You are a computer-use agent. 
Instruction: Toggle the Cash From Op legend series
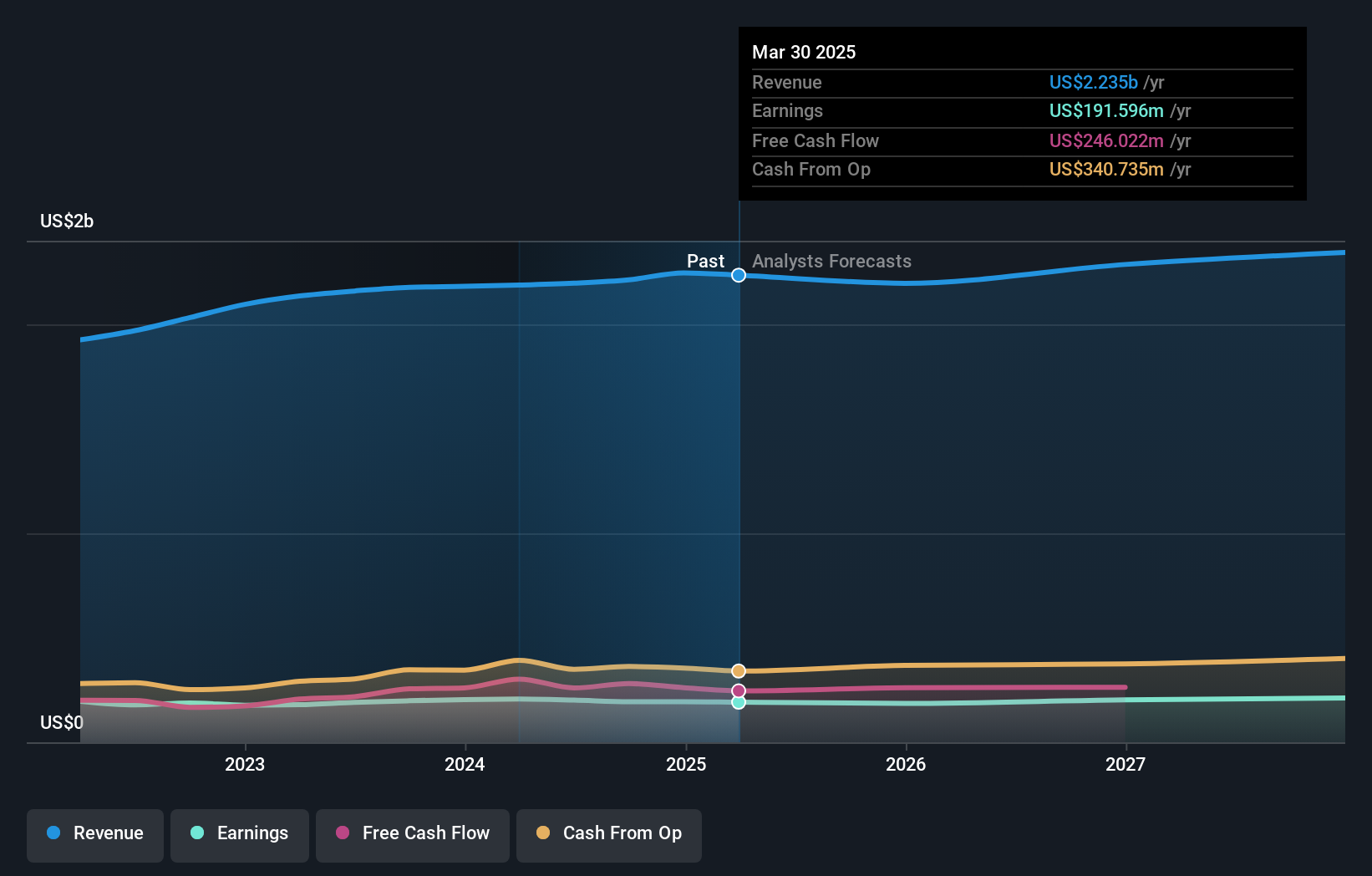[609, 834]
